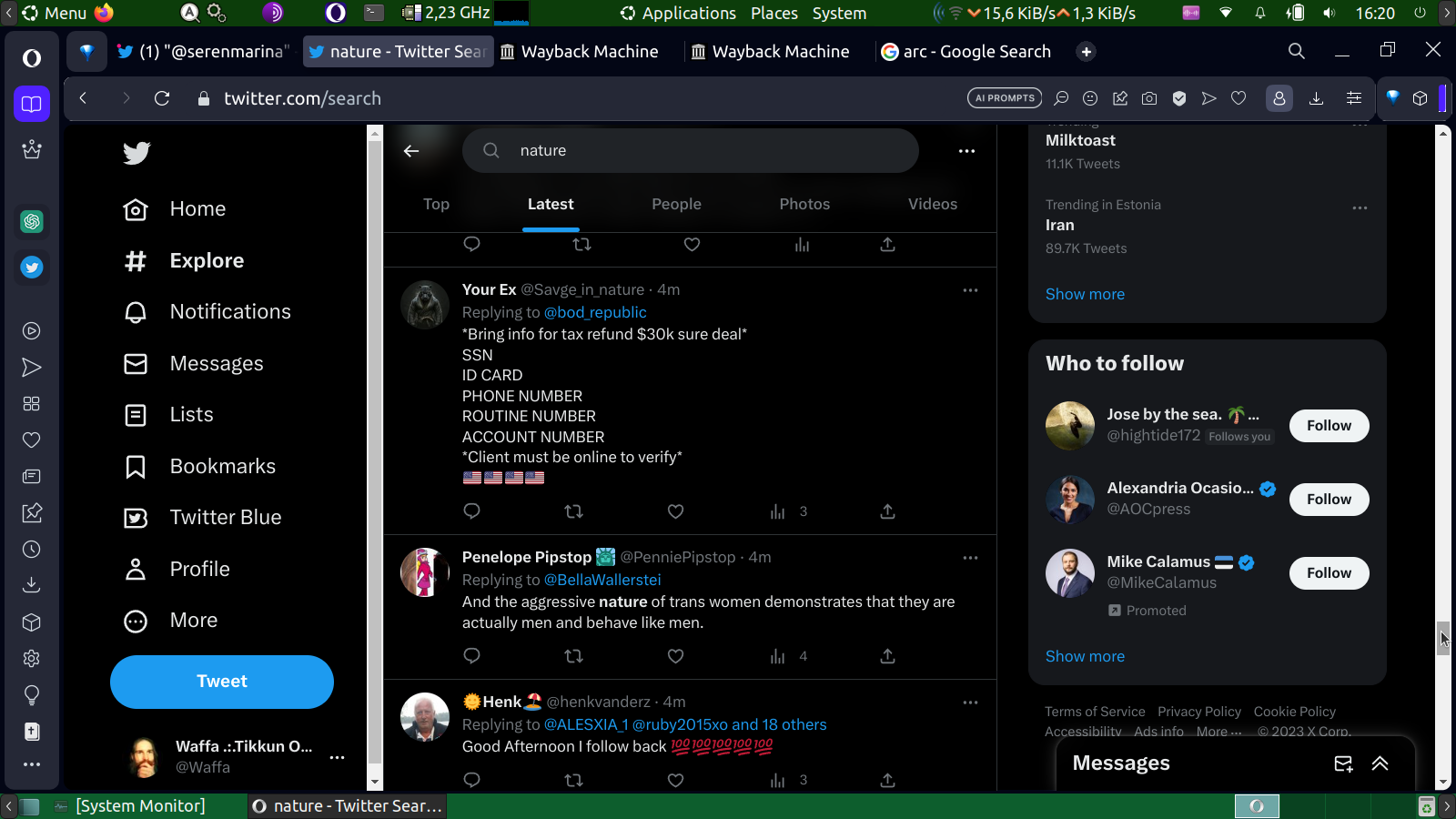This screenshot has height=819, width=1456.
Task: Retweet Henk's tweet
Action: pyautogui.click(x=573, y=780)
